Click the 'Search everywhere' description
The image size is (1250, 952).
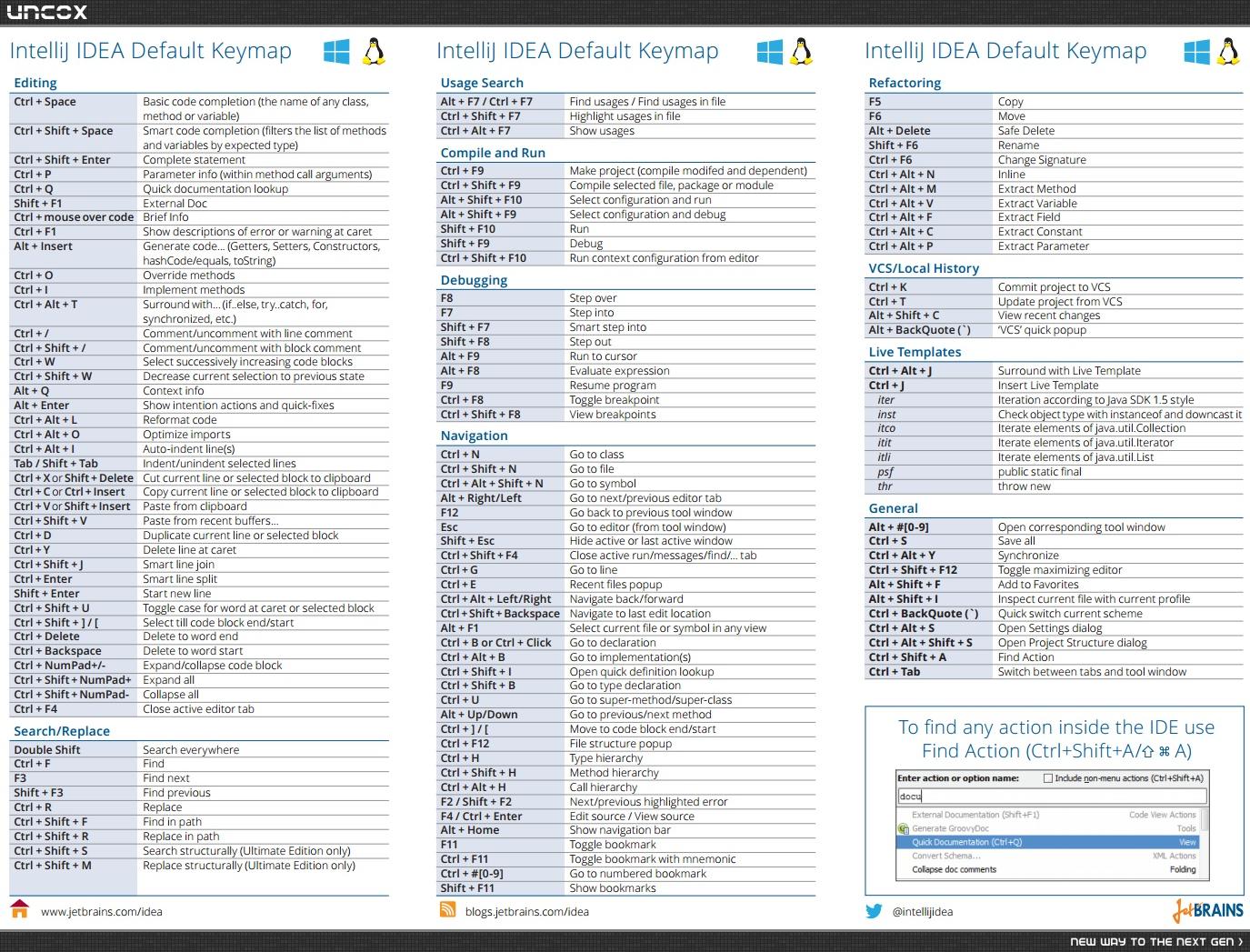191,750
